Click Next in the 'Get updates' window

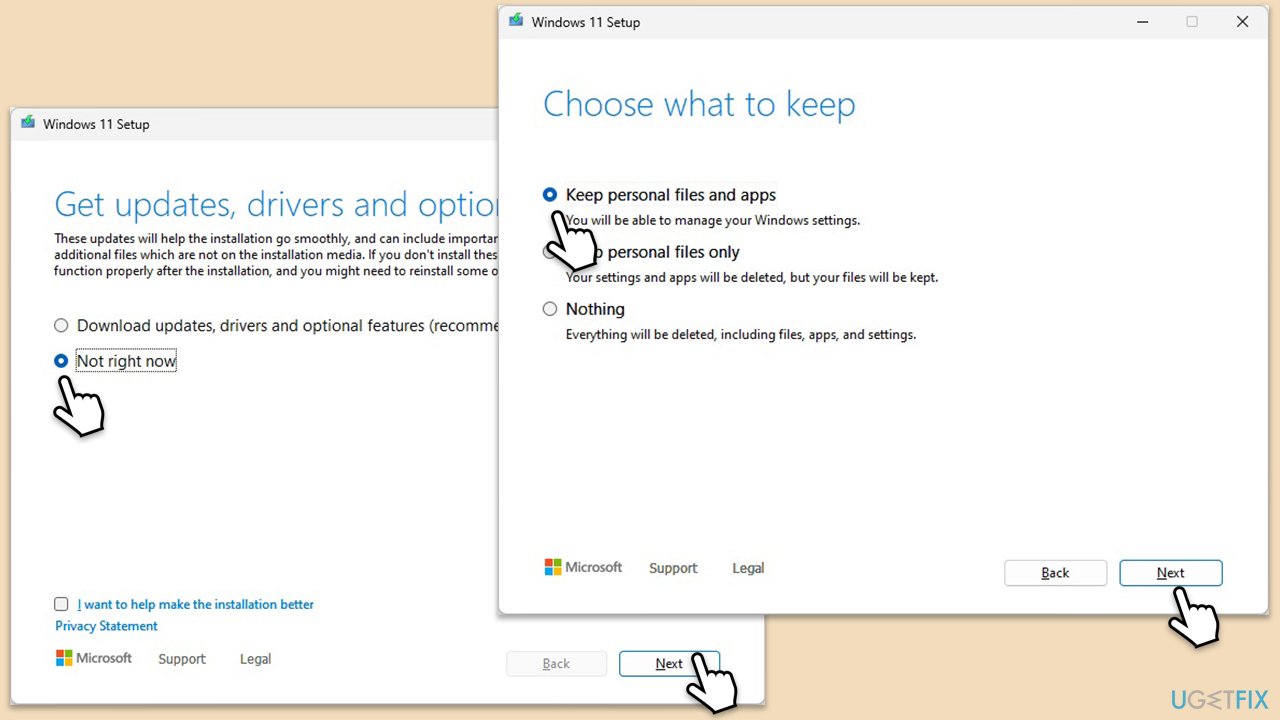coord(669,664)
